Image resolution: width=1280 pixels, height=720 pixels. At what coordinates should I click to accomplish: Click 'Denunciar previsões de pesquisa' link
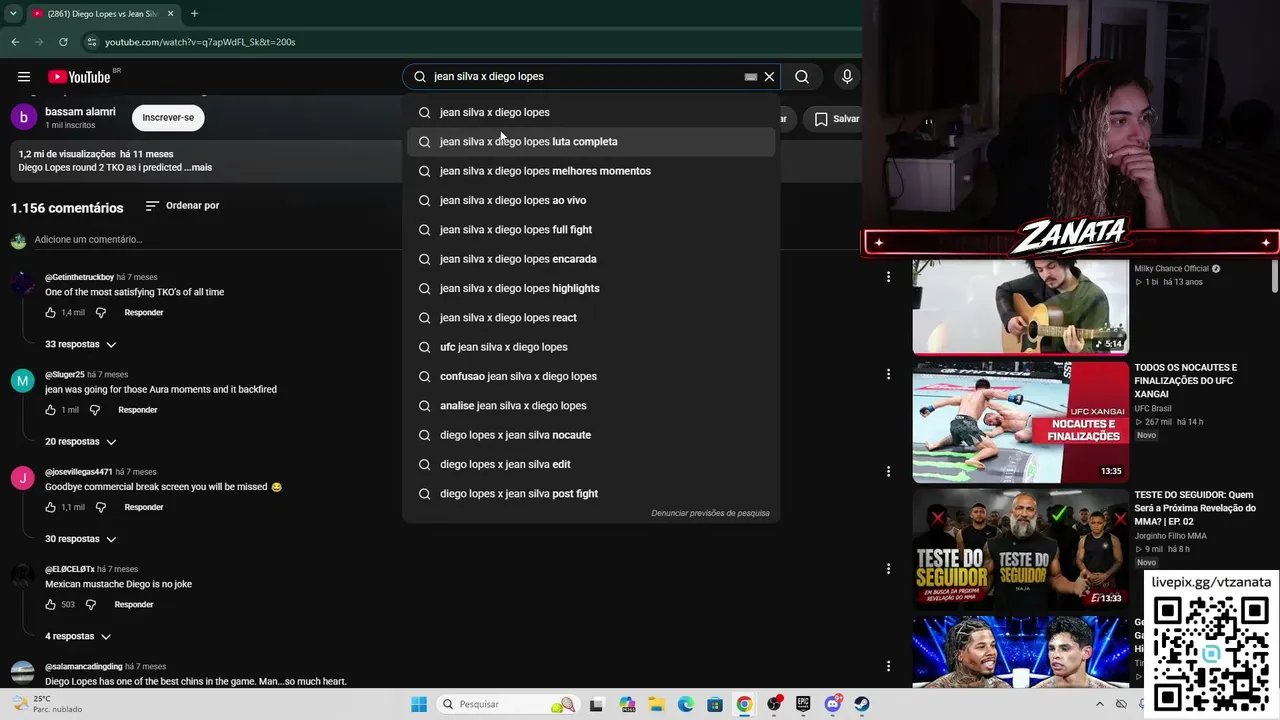(710, 513)
